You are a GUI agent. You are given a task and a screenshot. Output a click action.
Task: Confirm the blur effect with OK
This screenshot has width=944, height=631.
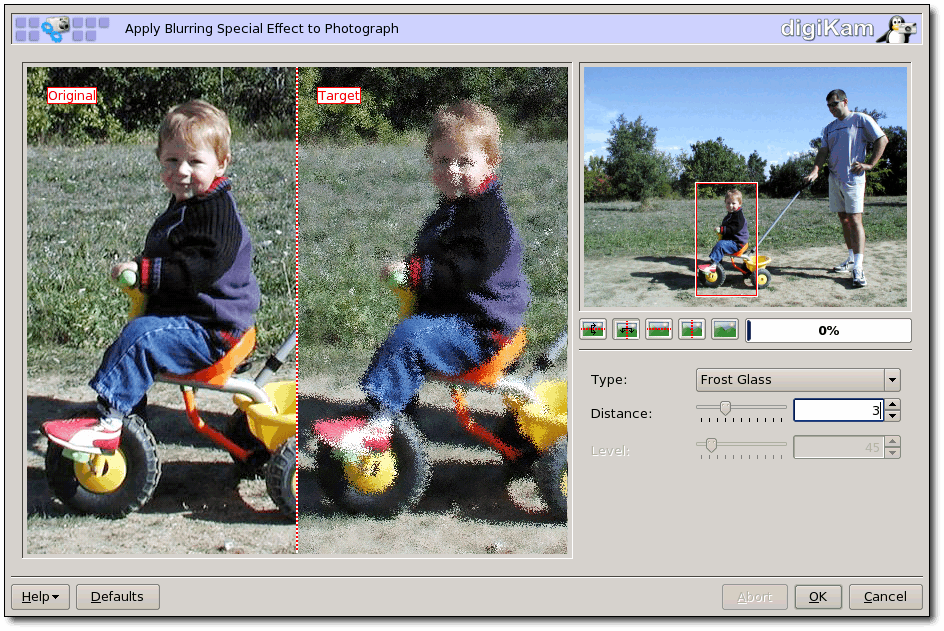tap(817, 597)
